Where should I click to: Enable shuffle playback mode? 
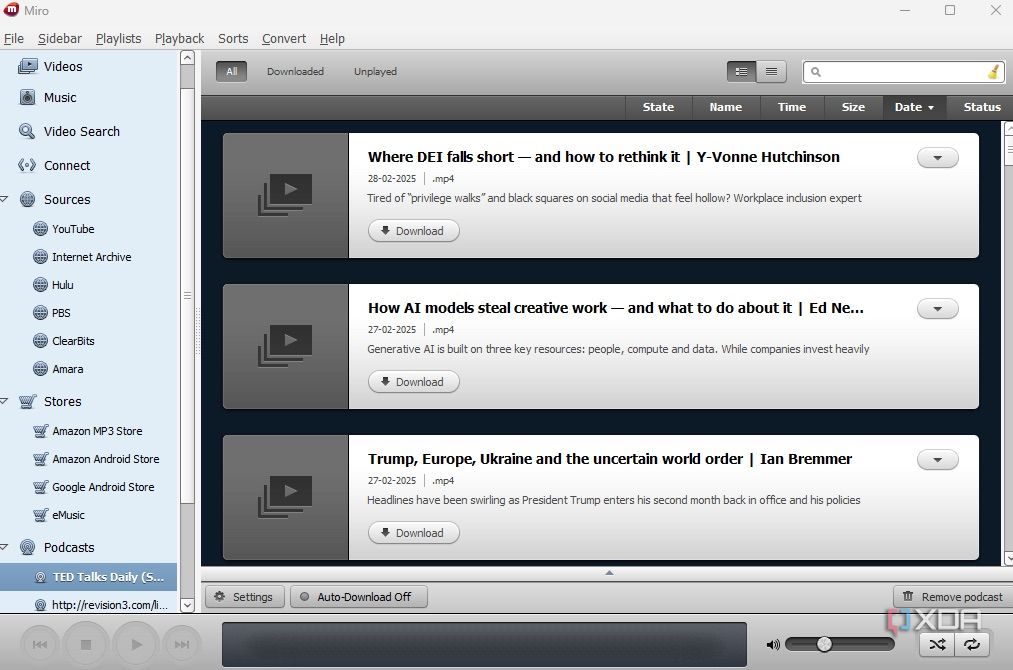click(936, 645)
